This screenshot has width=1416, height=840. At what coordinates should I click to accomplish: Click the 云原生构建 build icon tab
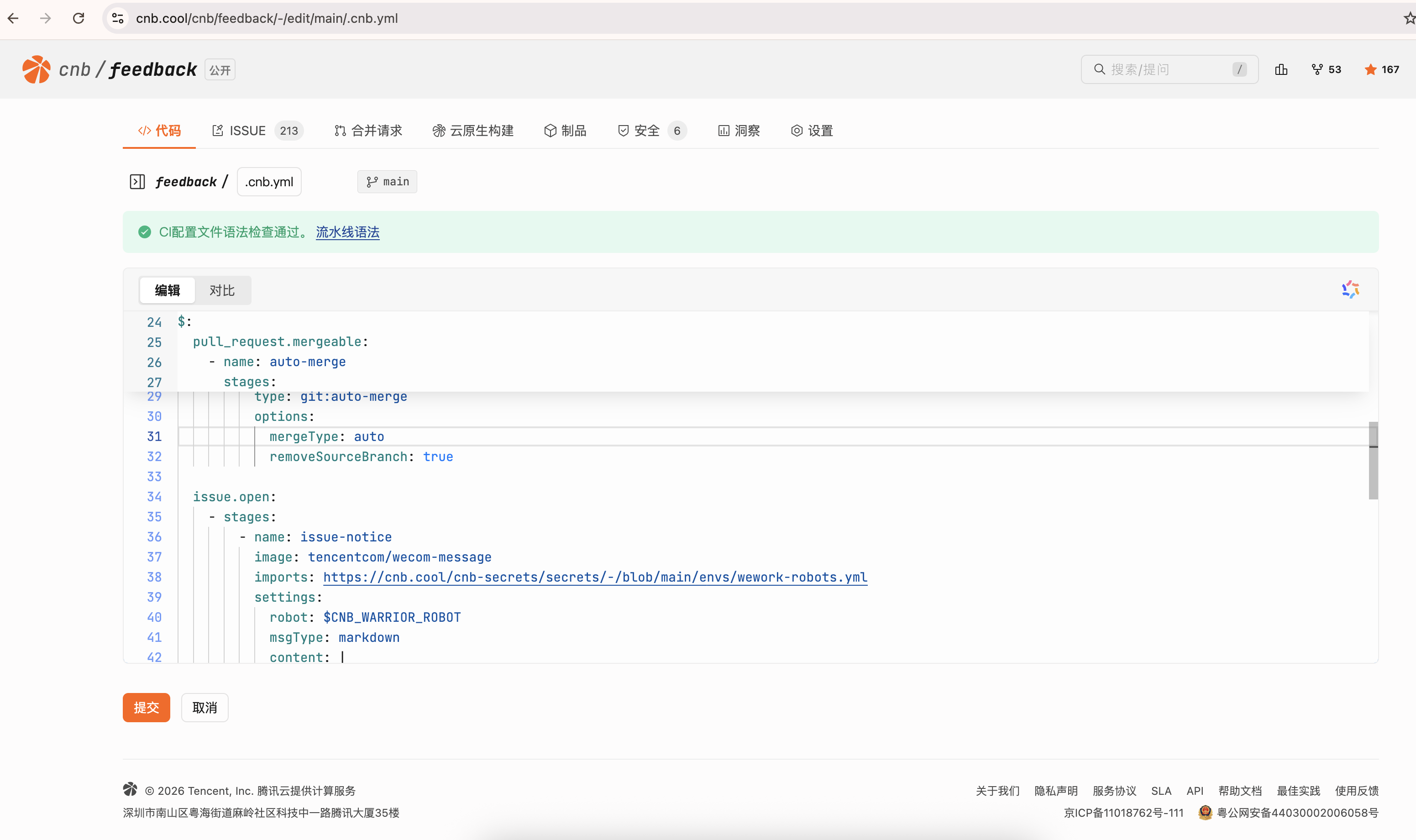pos(439,130)
